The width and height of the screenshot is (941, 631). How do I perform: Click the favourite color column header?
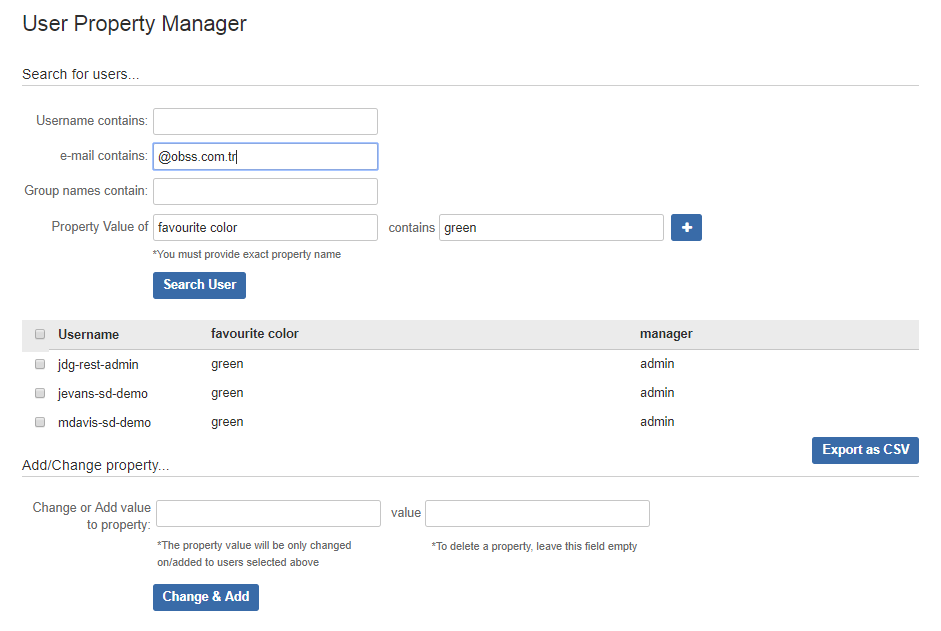tap(255, 334)
